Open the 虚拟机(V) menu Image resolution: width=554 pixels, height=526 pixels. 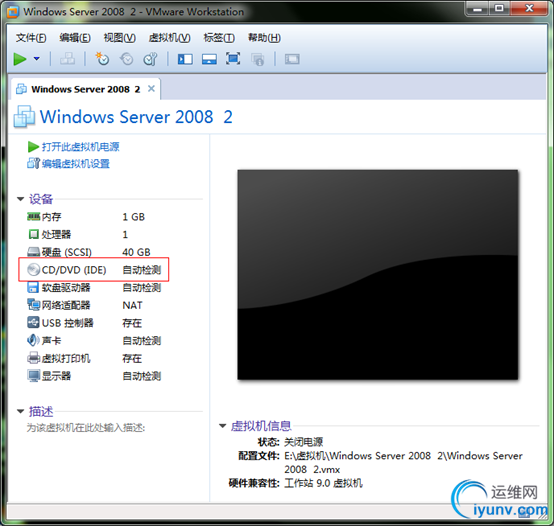click(x=169, y=38)
